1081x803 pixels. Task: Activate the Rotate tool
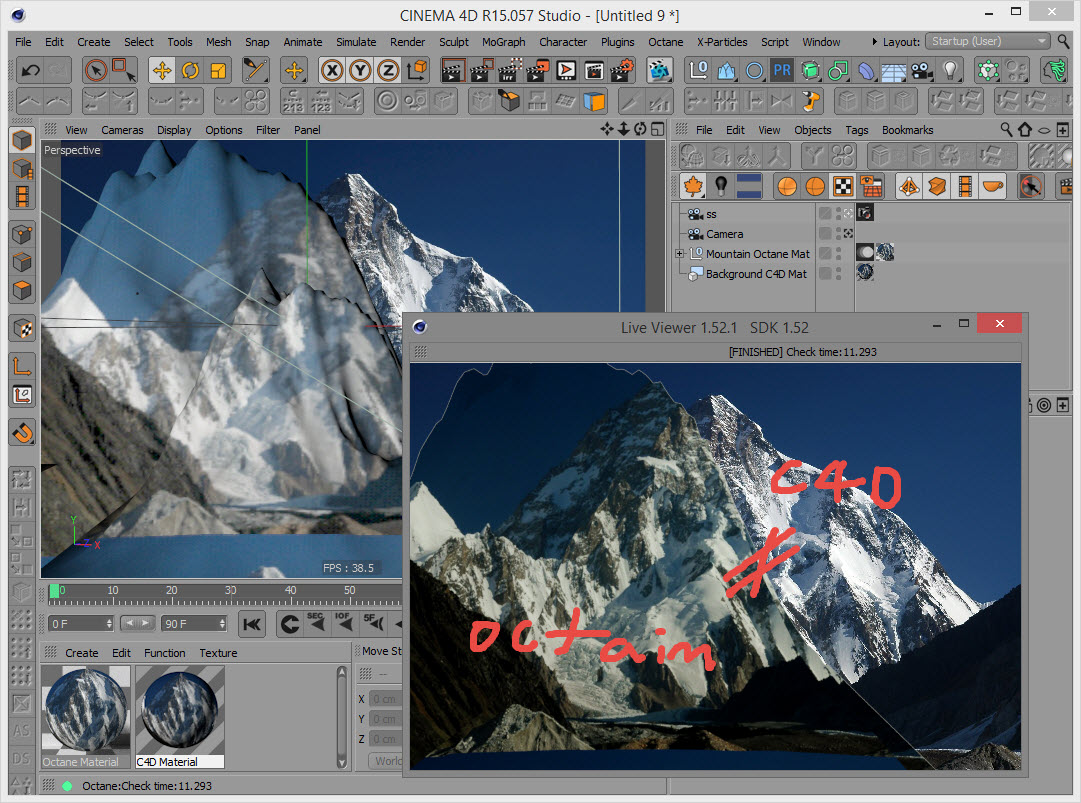[x=190, y=70]
